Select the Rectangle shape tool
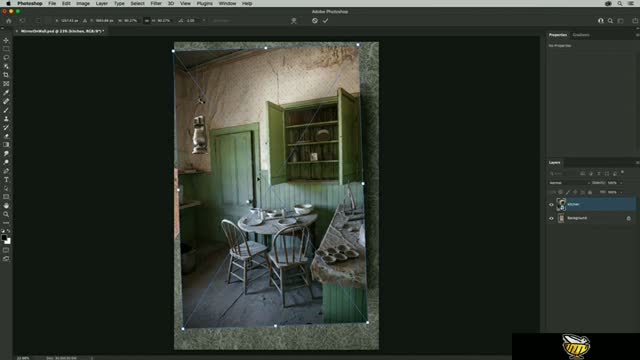This screenshot has height=360, width=640. [x=6, y=197]
